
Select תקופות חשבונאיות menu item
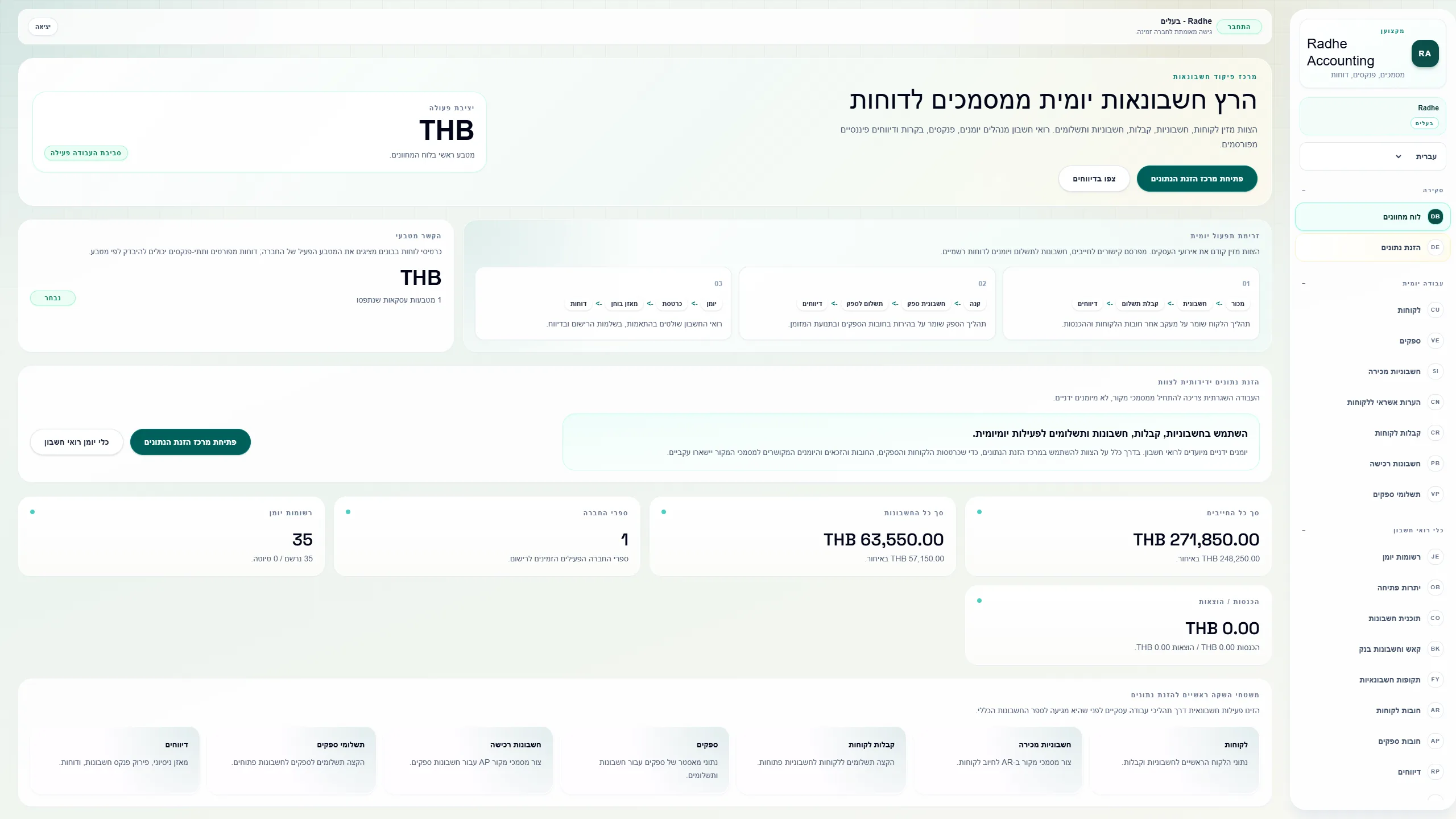(x=1372, y=680)
